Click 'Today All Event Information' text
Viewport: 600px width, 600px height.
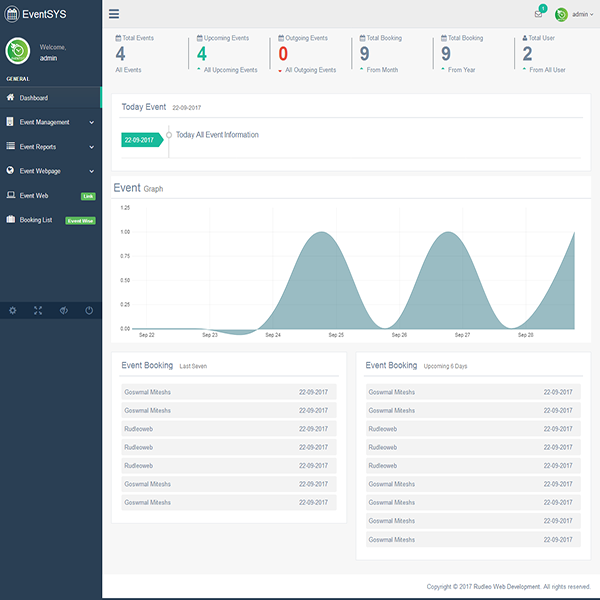(x=217, y=135)
